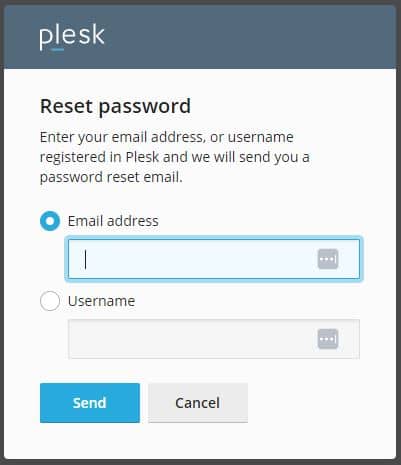Select the Username radio button
Screen dimensions: 401x465
50,301
